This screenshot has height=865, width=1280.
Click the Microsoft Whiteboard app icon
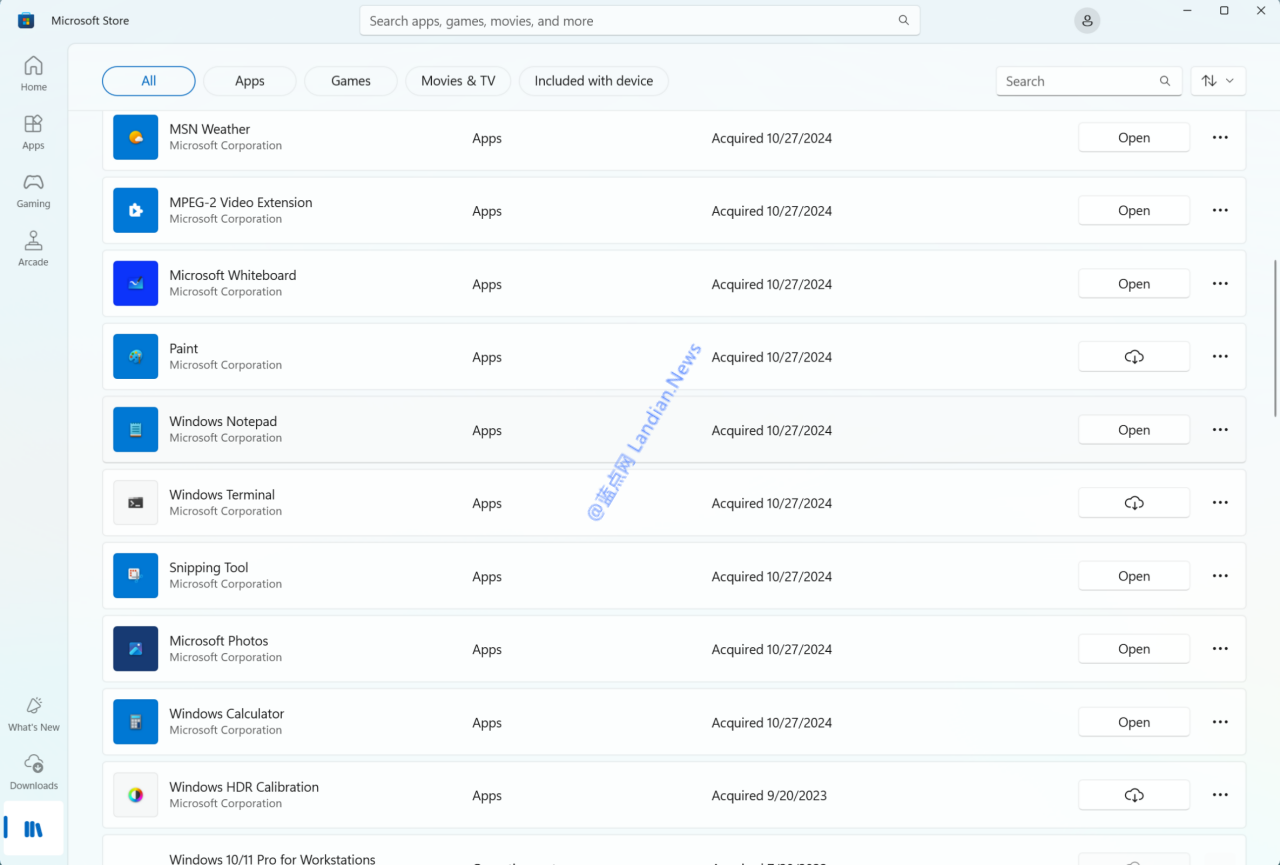[x=135, y=283]
